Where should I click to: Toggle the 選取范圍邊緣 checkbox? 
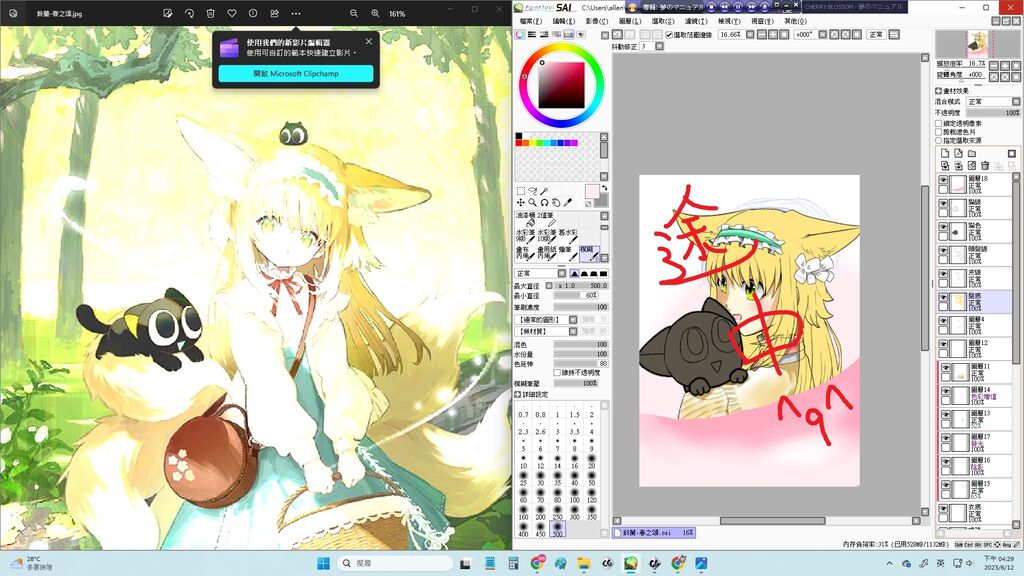tap(669, 35)
